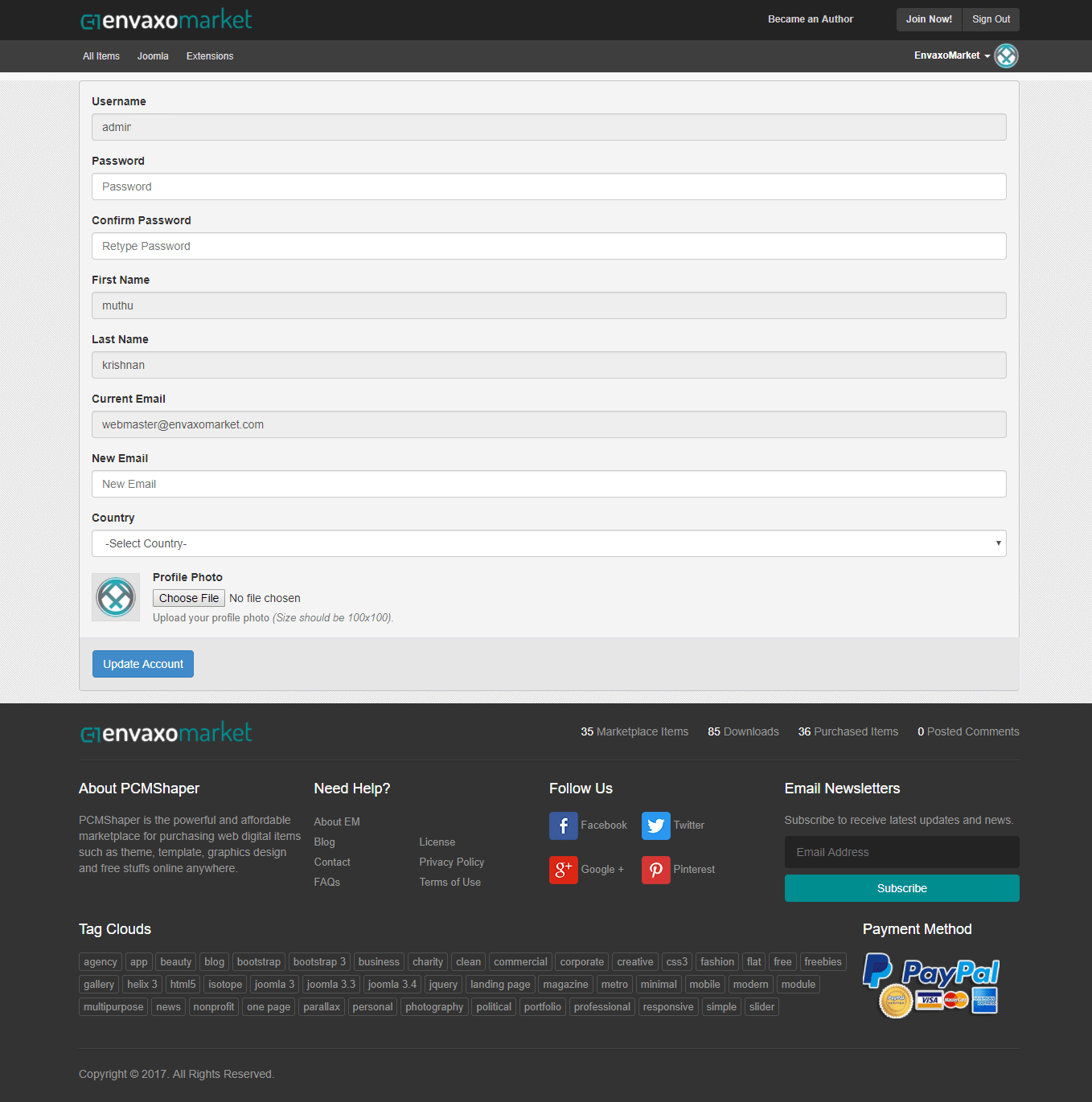Select the portfolio tag
This screenshot has width=1092, height=1102.
click(543, 1007)
